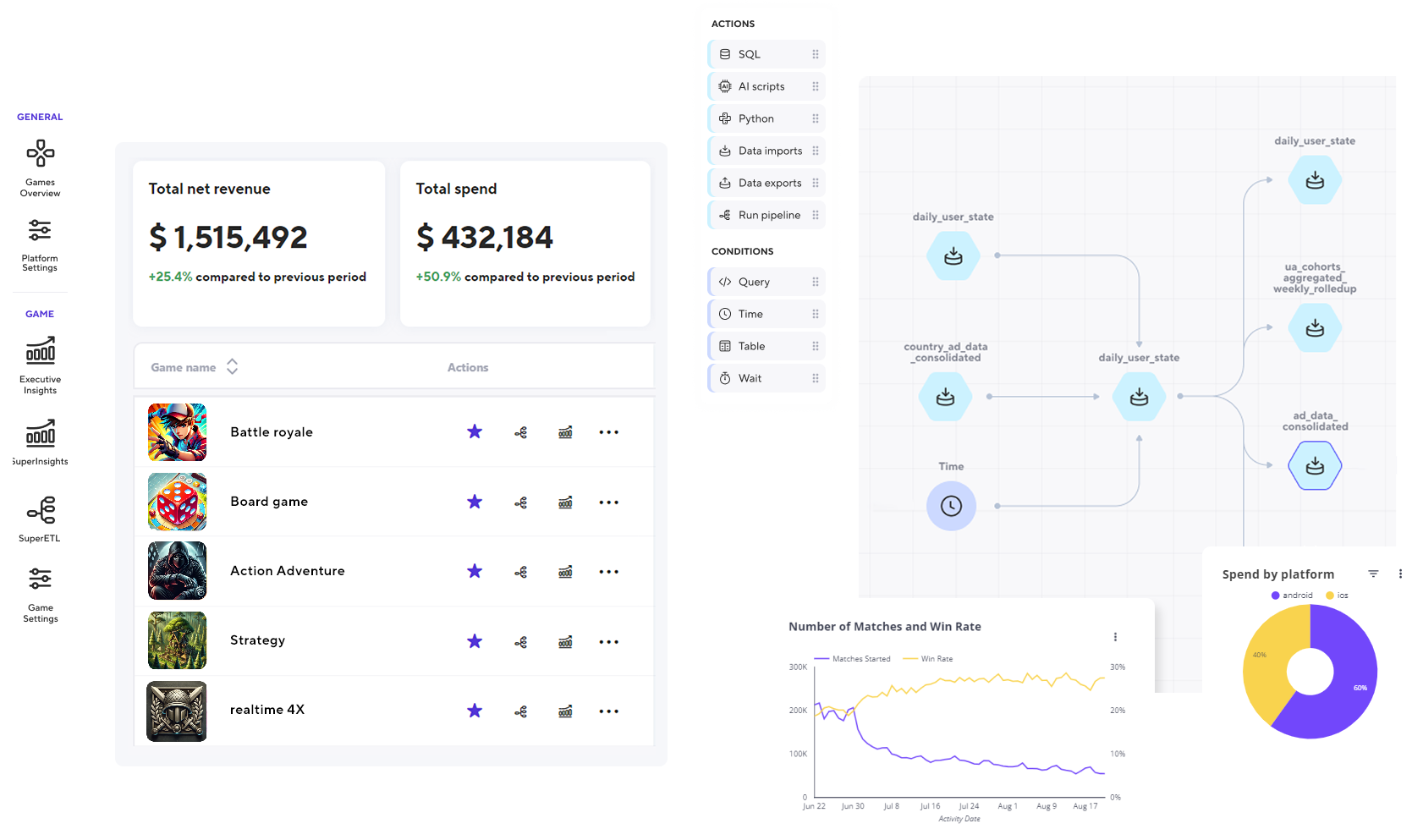
Task: Toggle the Matches Started legend series
Action: tap(852, 659)
